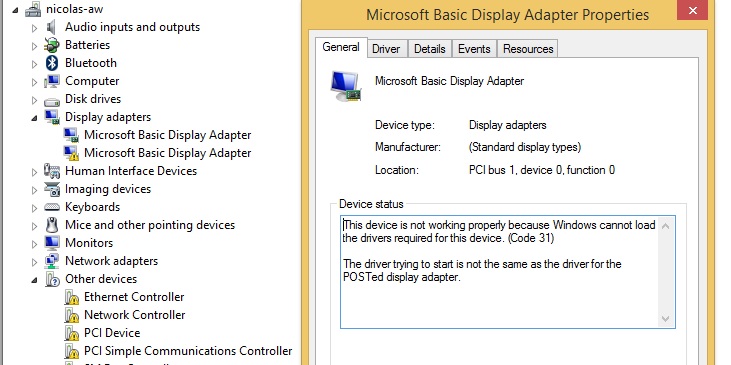Screen dimensions: 731x365
Task: Click the PCI Device warning icon
Action: pos(71,333)
